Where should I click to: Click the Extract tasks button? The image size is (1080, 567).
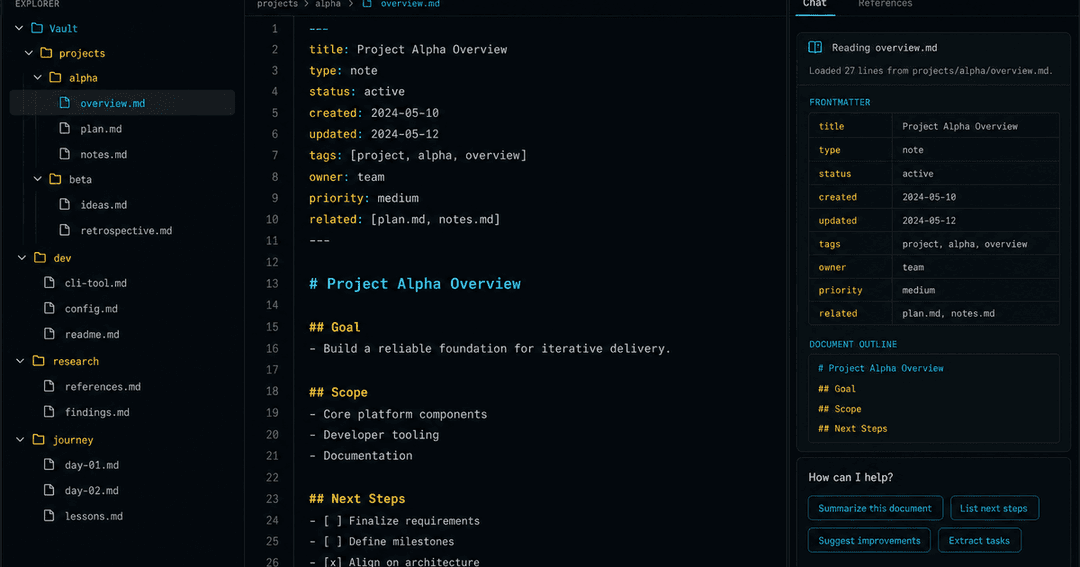[979, 541]
